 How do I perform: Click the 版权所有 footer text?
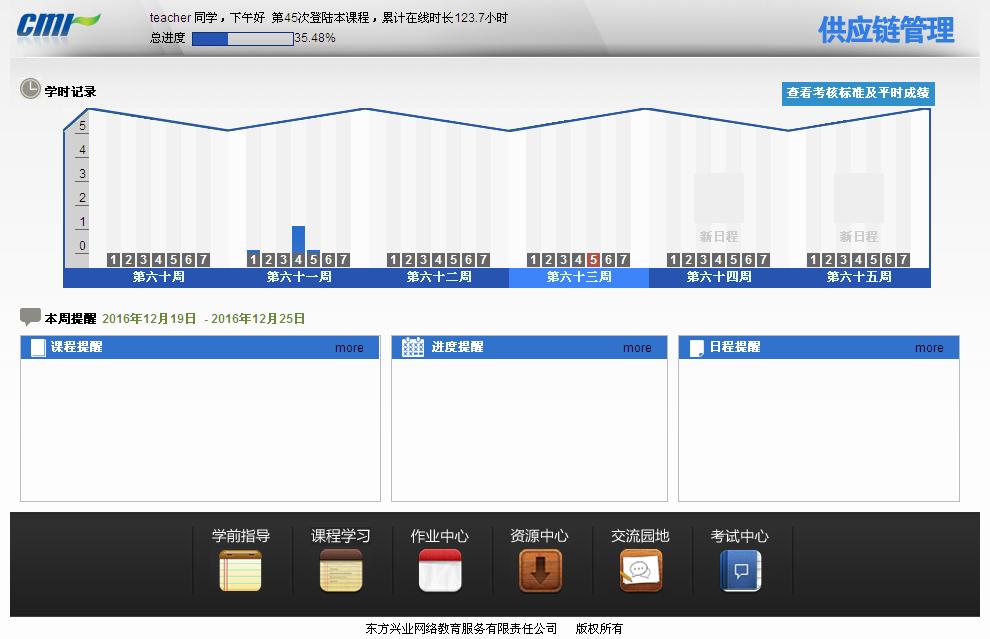click(x=599, y=628)
